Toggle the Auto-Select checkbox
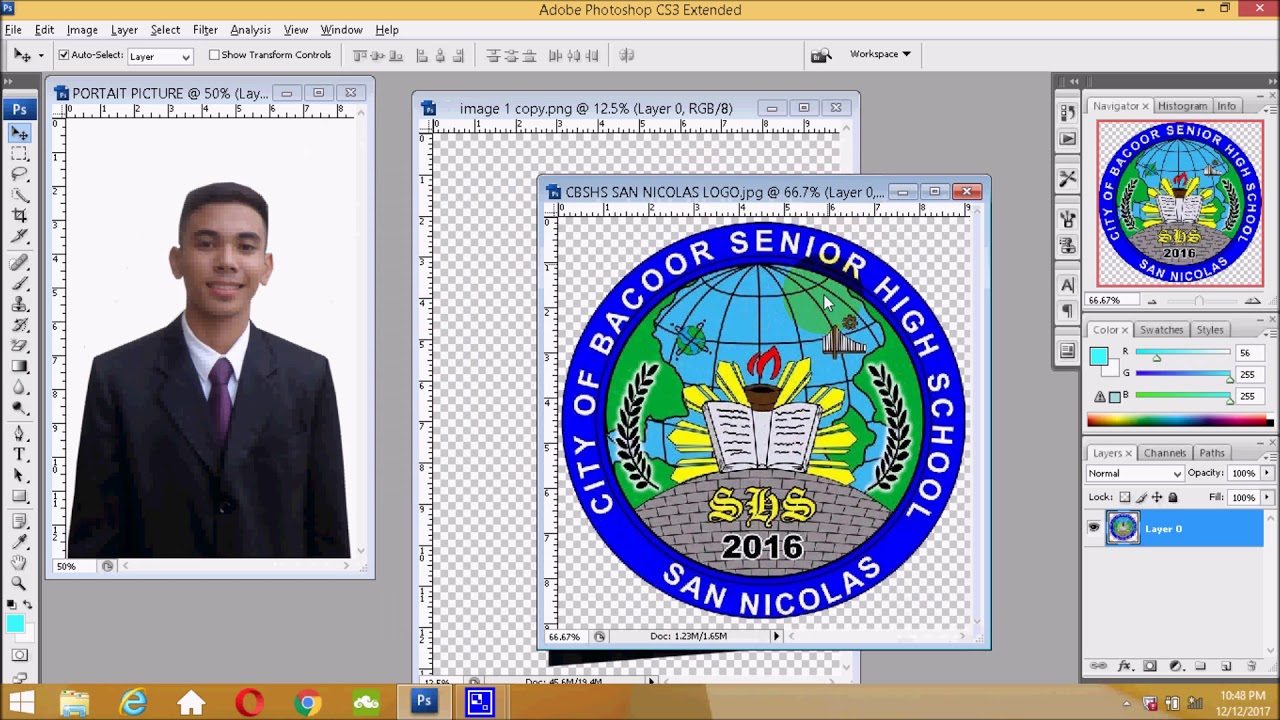This screenshot has width=1280, height=720. tap(64, 55)
